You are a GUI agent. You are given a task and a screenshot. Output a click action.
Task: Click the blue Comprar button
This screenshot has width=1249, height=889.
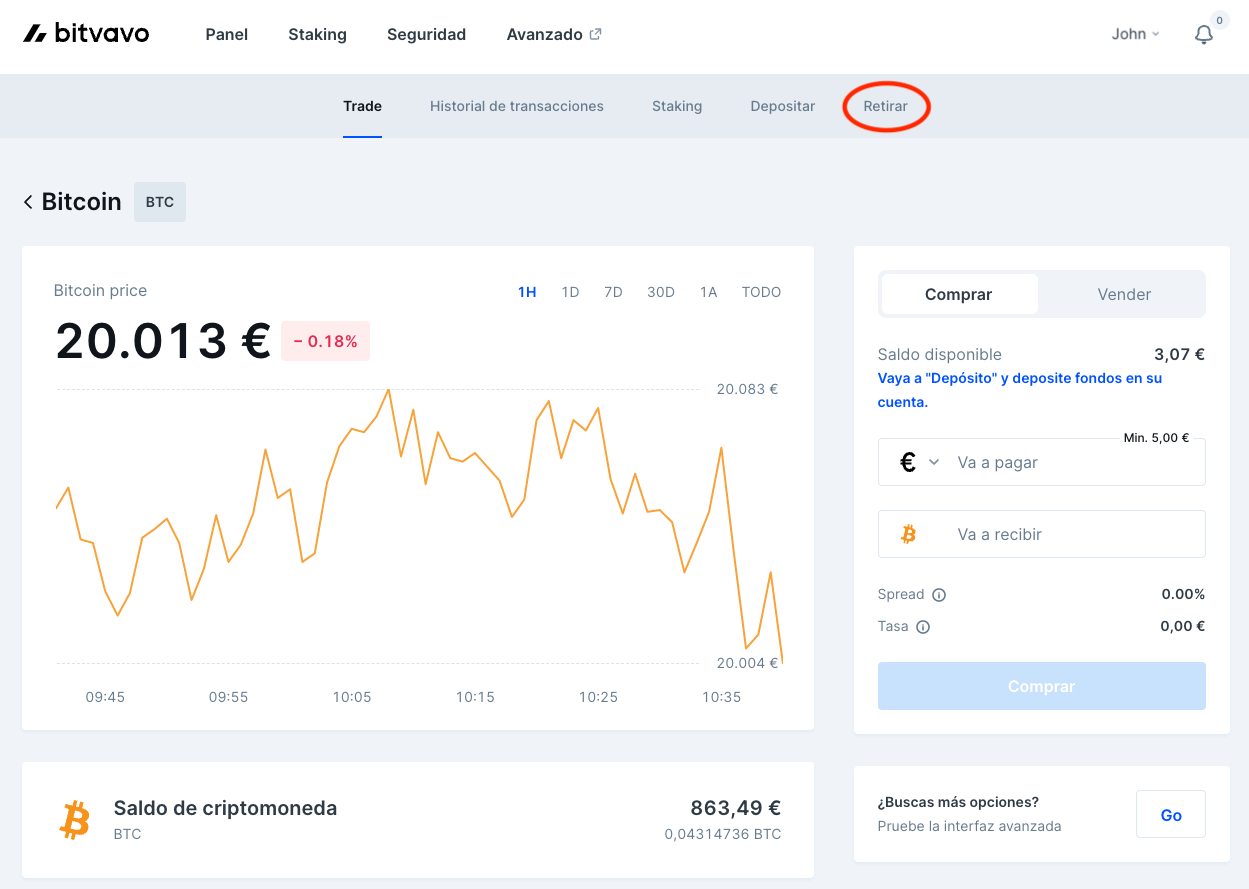point(1042,686)
